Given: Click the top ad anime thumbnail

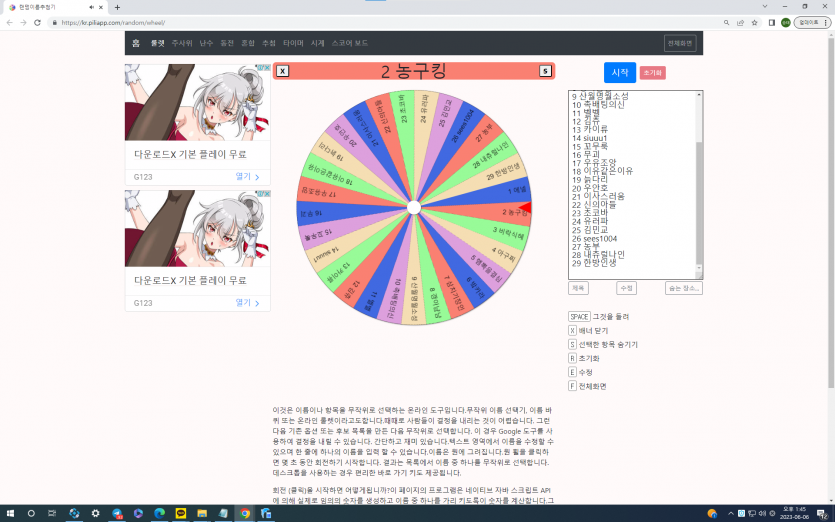Looking at the screenshot, I should tap(198, 102).
